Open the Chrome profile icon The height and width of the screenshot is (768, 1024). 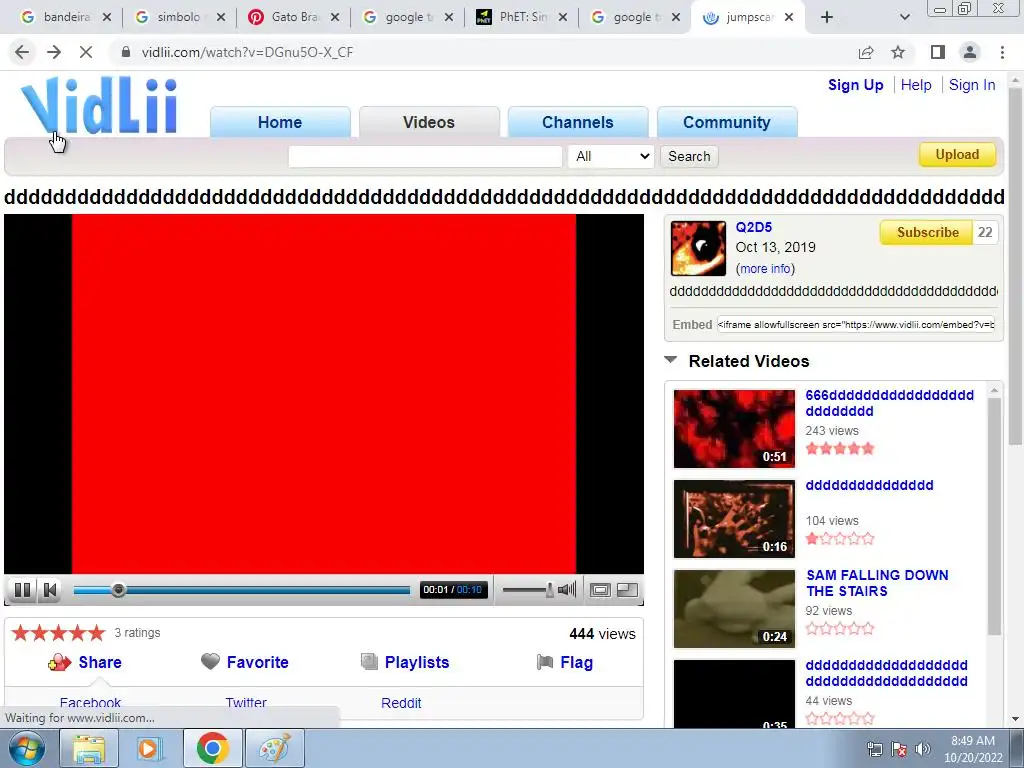point(970,52)
